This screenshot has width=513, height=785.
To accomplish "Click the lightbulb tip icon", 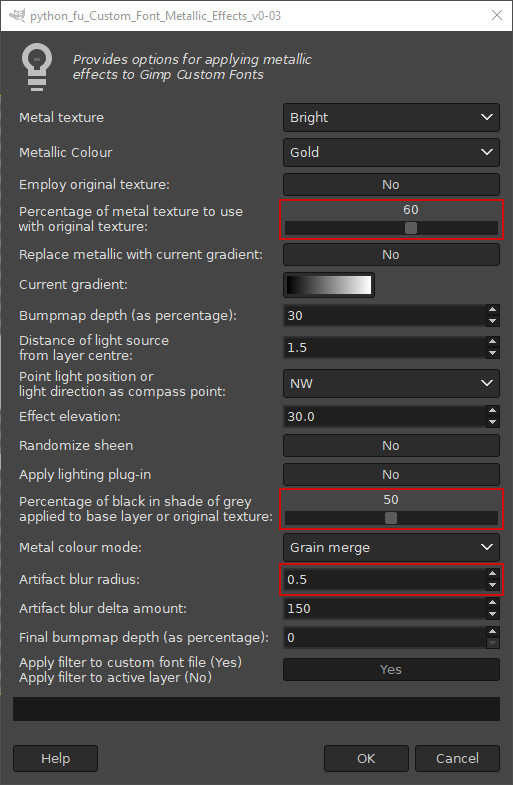I will 37,67.
